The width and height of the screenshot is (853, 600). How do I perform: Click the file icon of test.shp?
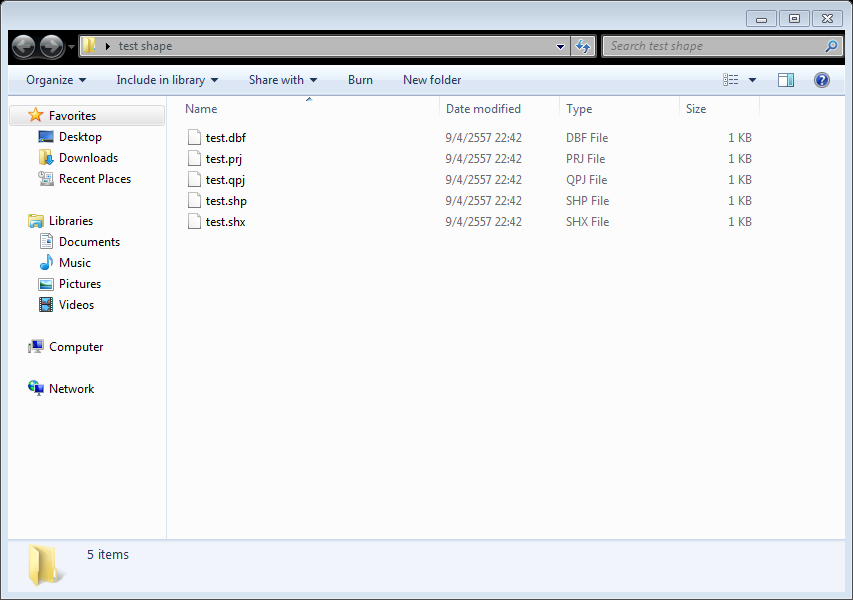(x=194, y=200)
